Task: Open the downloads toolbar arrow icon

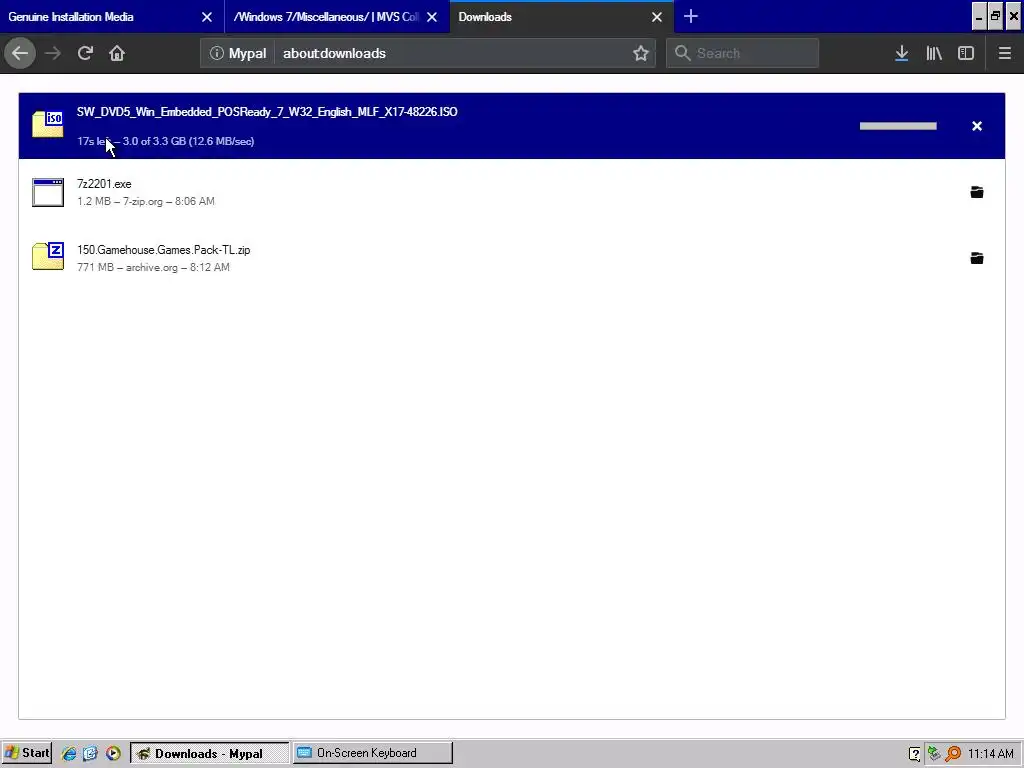Action: (901, 53)
